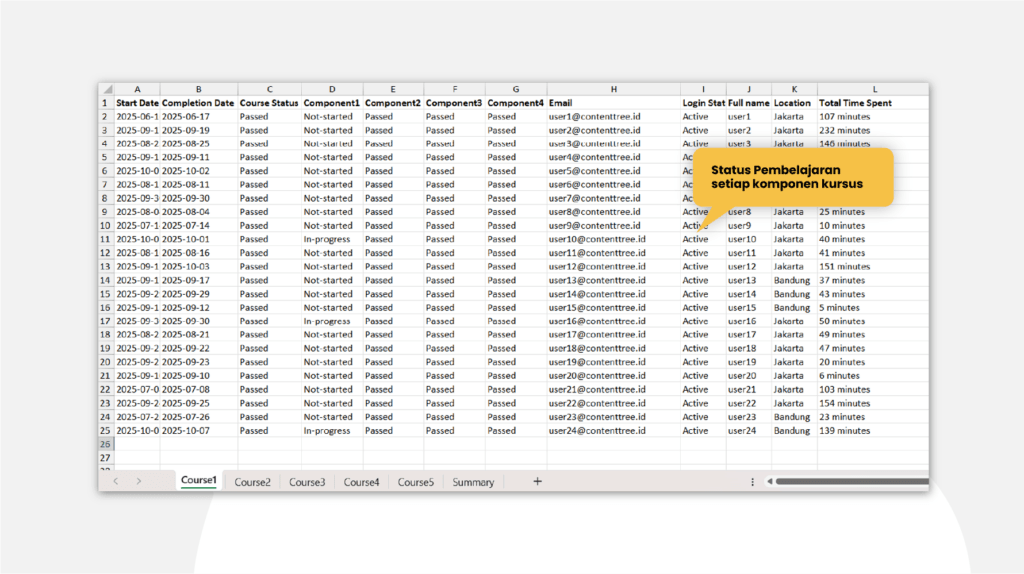
Task: Select the '5 minutes' cell
Action: [873, 308]
